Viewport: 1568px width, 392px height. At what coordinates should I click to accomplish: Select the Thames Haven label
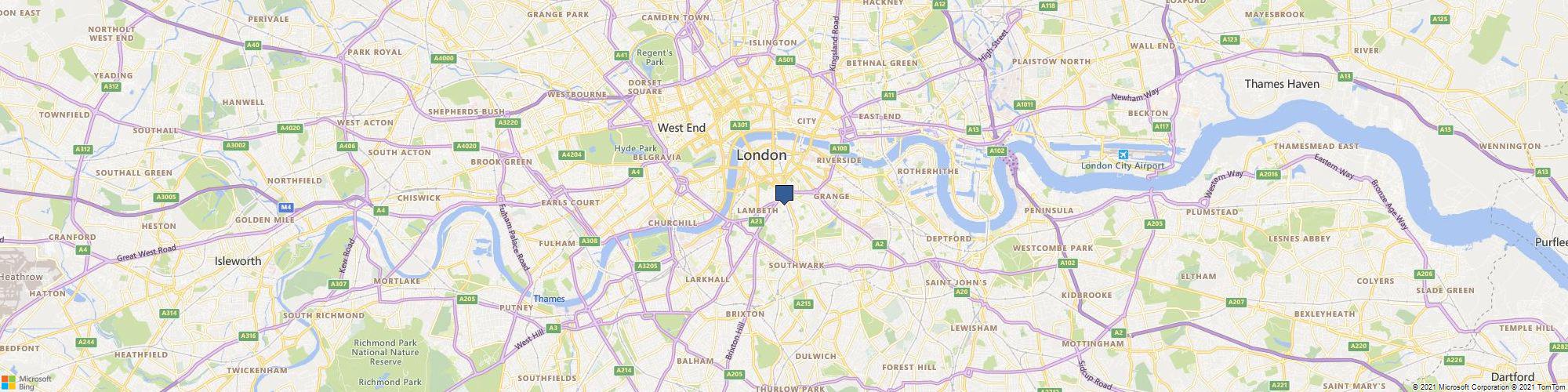1282,84
